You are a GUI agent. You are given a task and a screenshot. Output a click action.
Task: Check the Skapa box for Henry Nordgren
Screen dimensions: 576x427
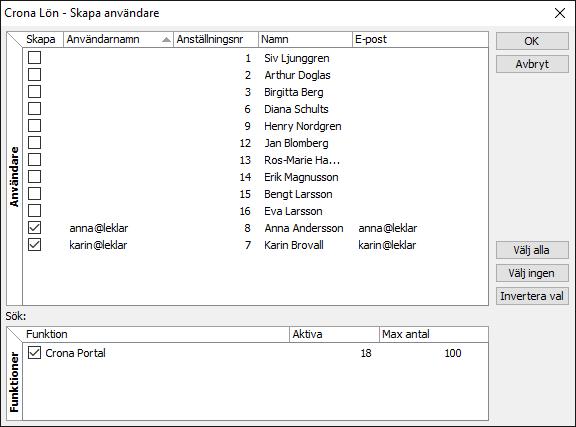(35, 126)
